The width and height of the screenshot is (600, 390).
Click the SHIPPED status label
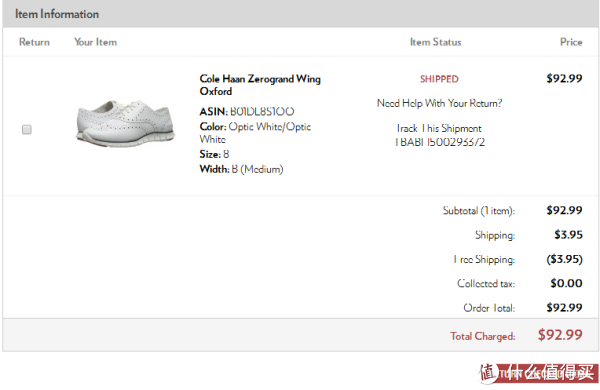[x=439, y=79]
